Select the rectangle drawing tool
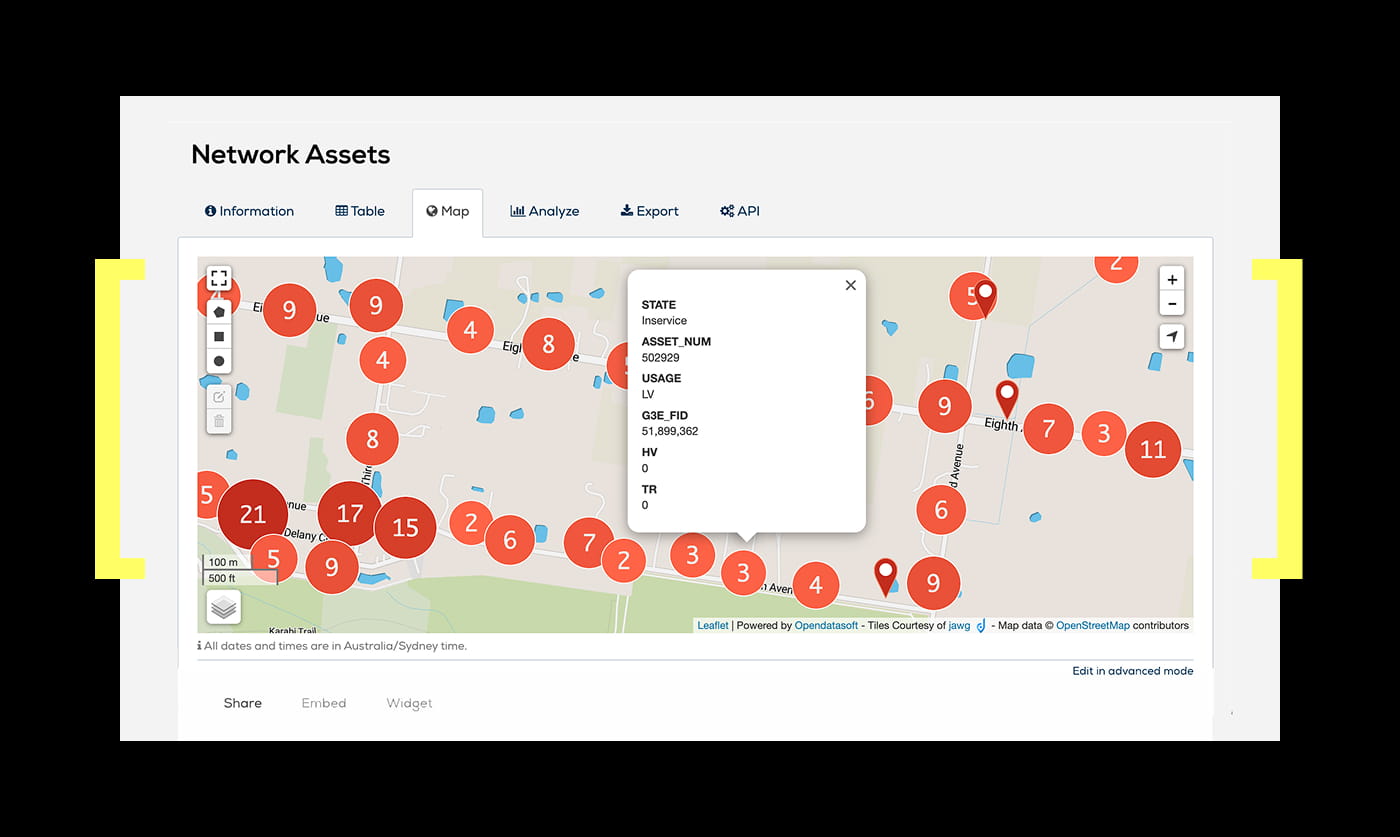 click(x=219, y=337)
